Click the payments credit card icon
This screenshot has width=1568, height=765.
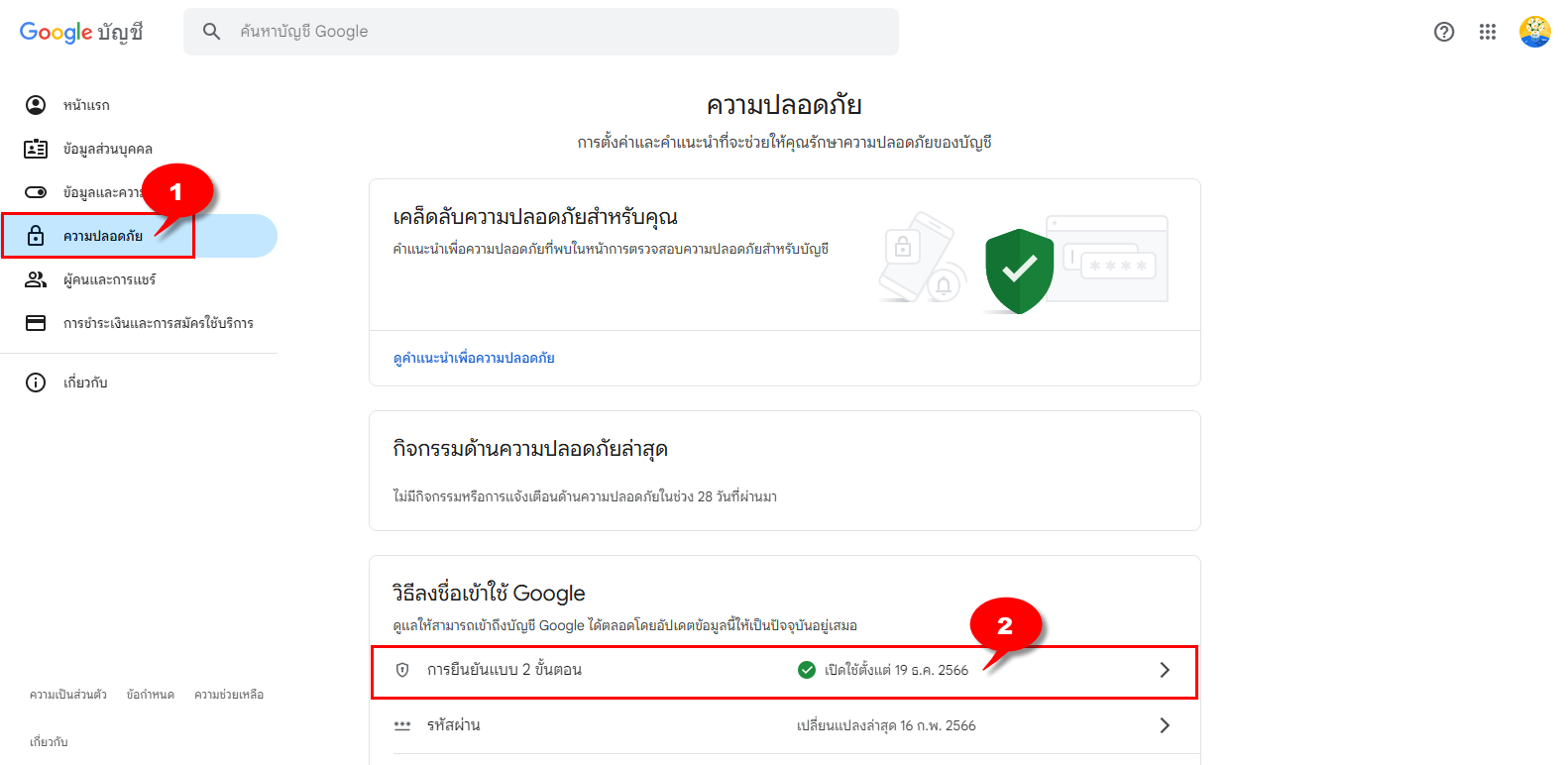point(36,323)
